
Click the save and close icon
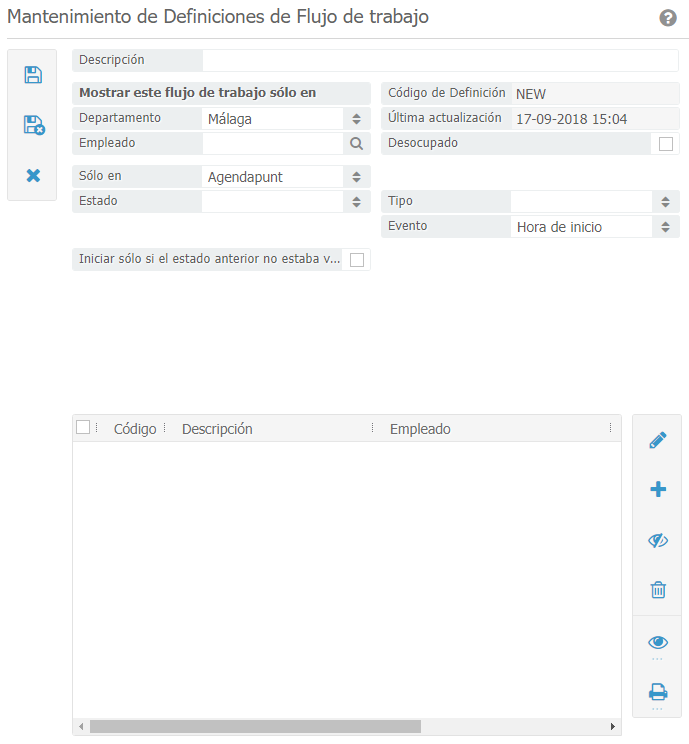pos(33,125)
